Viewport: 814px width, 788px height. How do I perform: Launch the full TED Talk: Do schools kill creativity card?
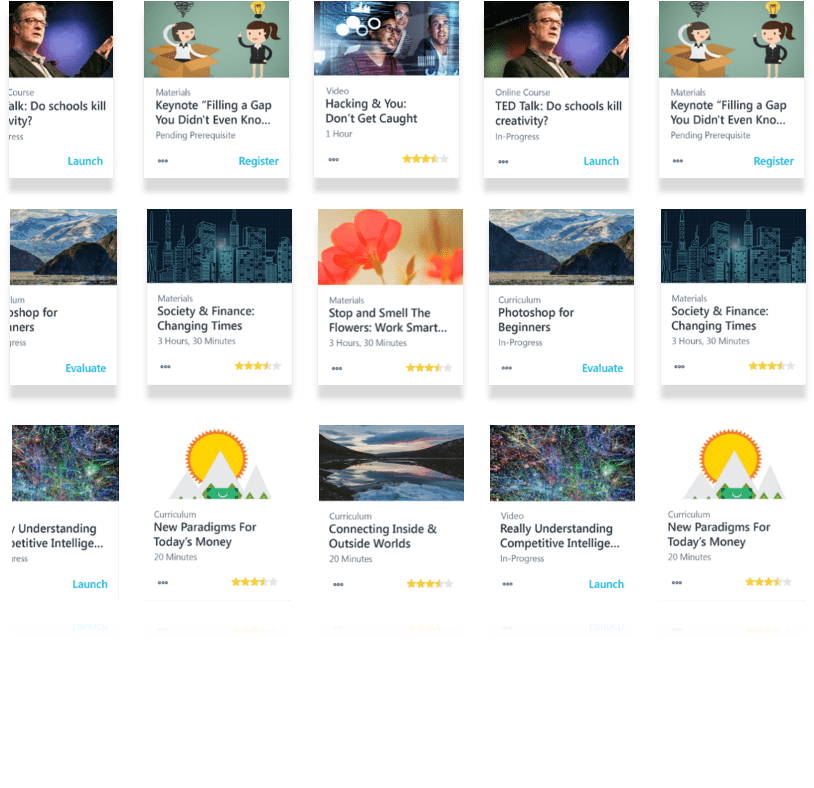click(601, 161)
